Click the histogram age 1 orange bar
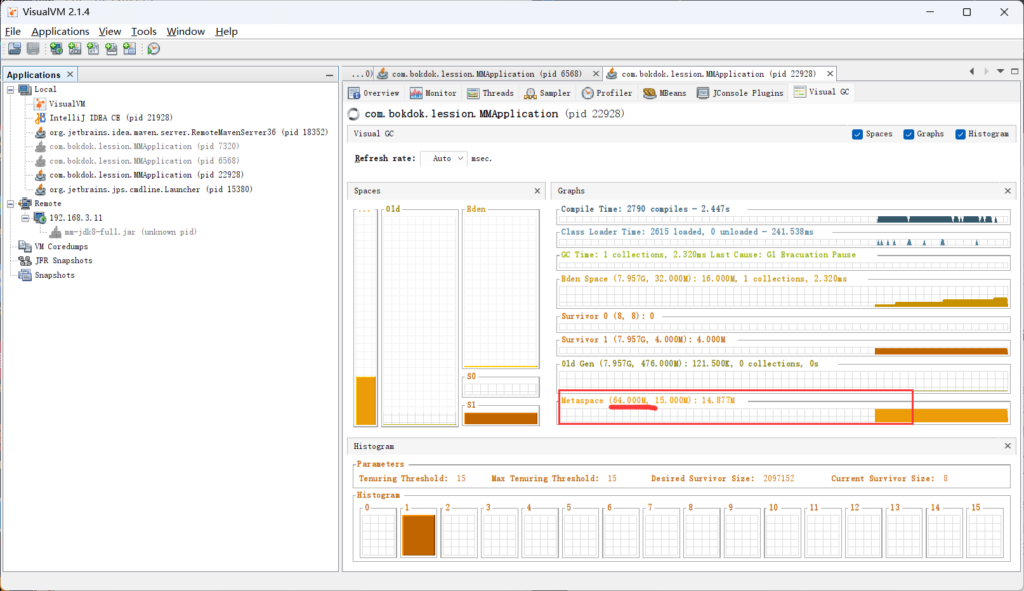 click(418, 535)
